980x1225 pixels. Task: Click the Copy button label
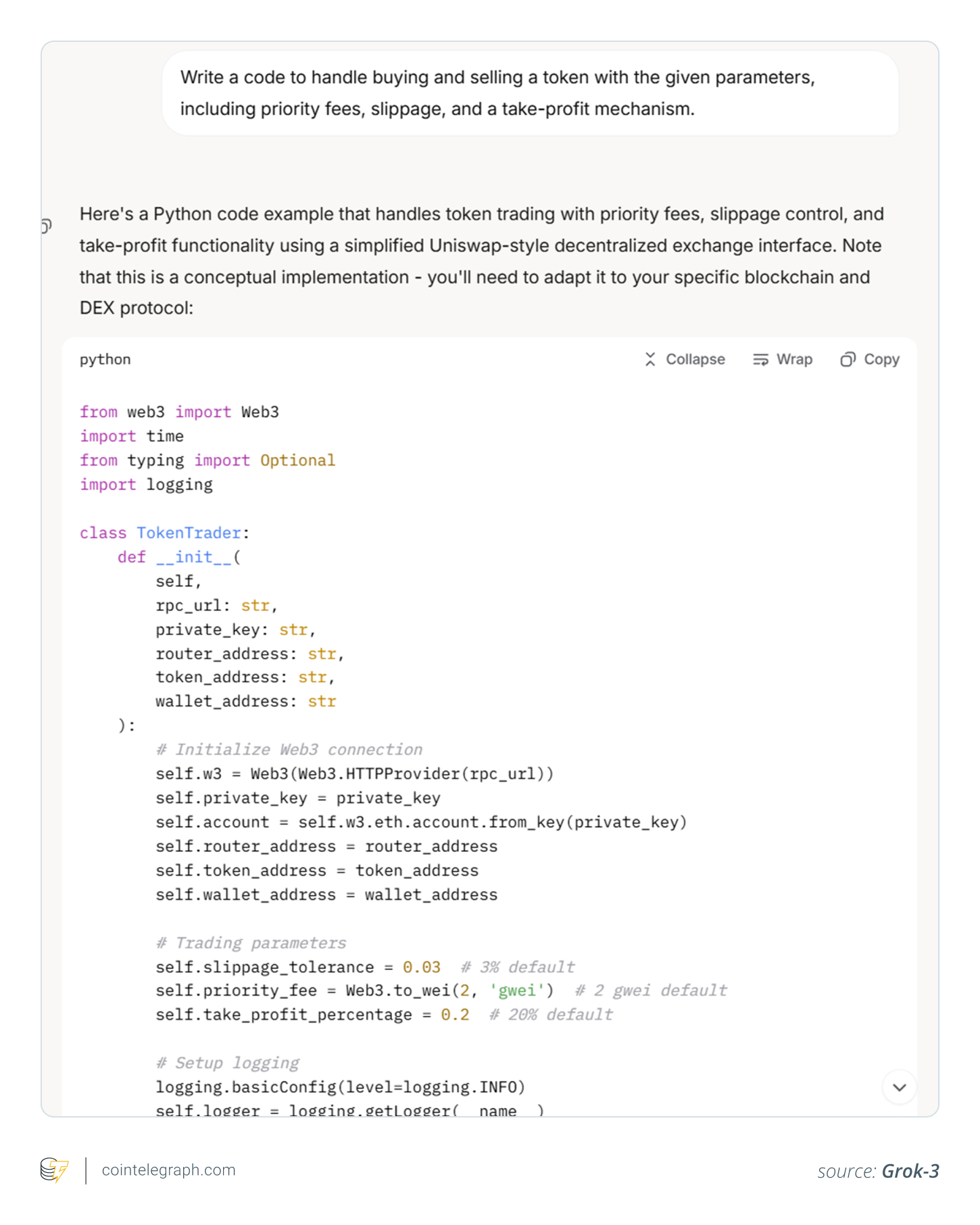(x=882, y=359)
